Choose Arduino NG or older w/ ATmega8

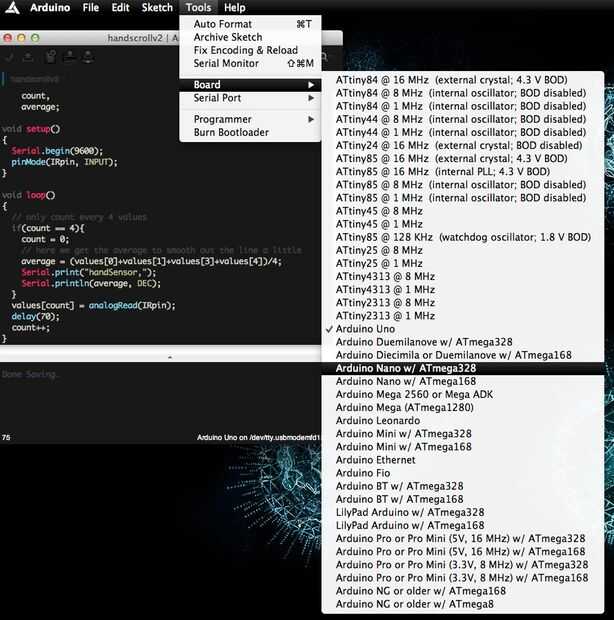(463, 604)
